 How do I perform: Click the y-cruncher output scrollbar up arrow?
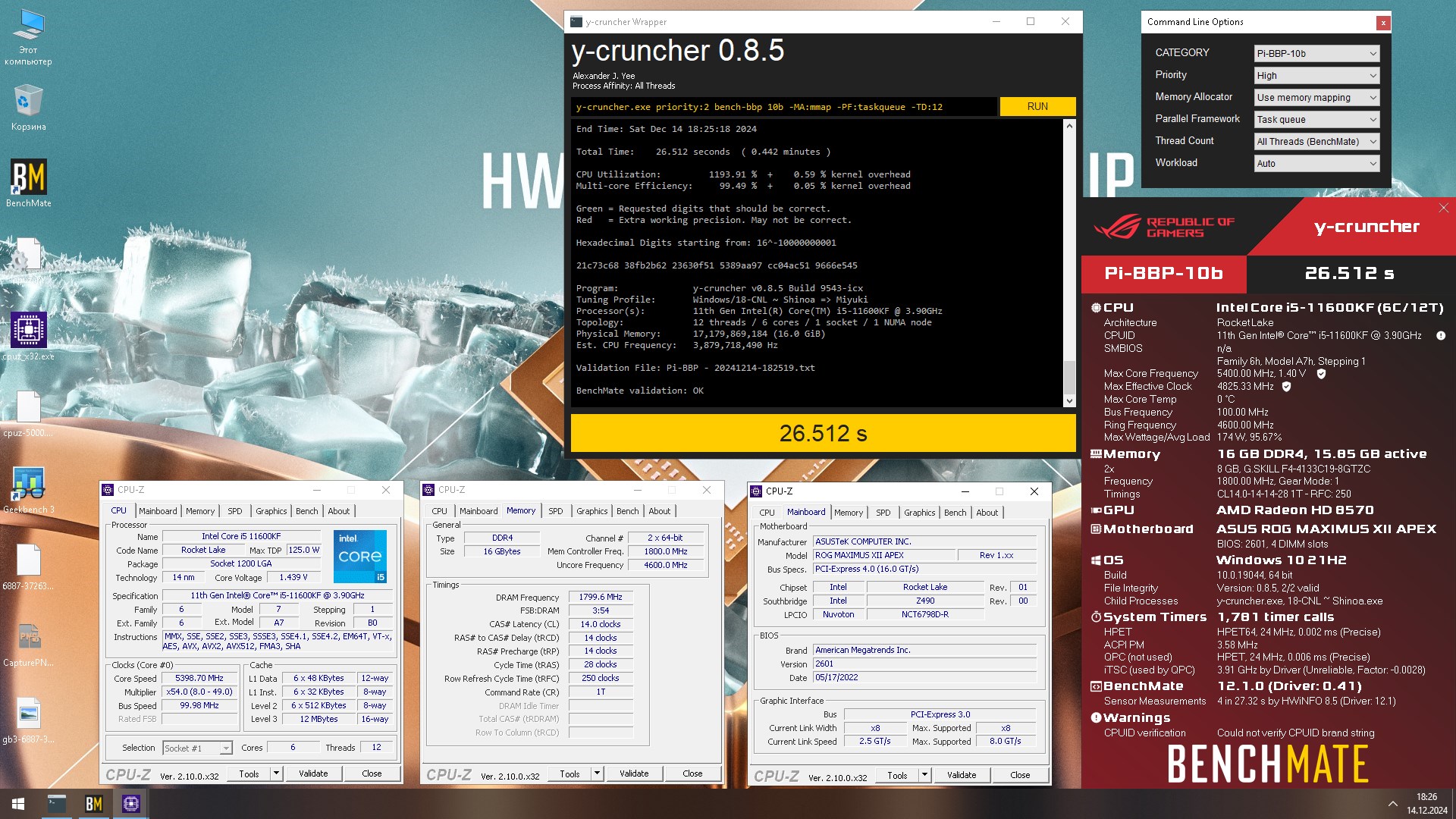(x=1069, y=126)
